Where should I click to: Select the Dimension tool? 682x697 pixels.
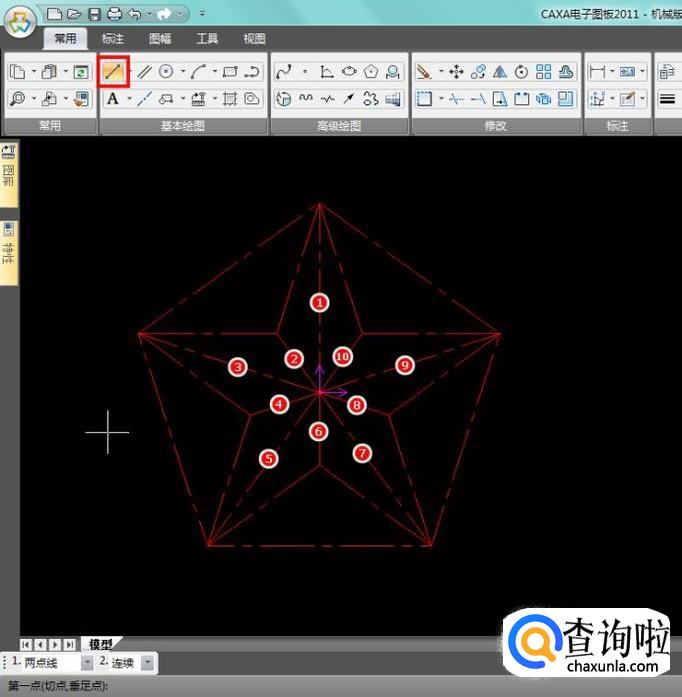click(597, 71)
